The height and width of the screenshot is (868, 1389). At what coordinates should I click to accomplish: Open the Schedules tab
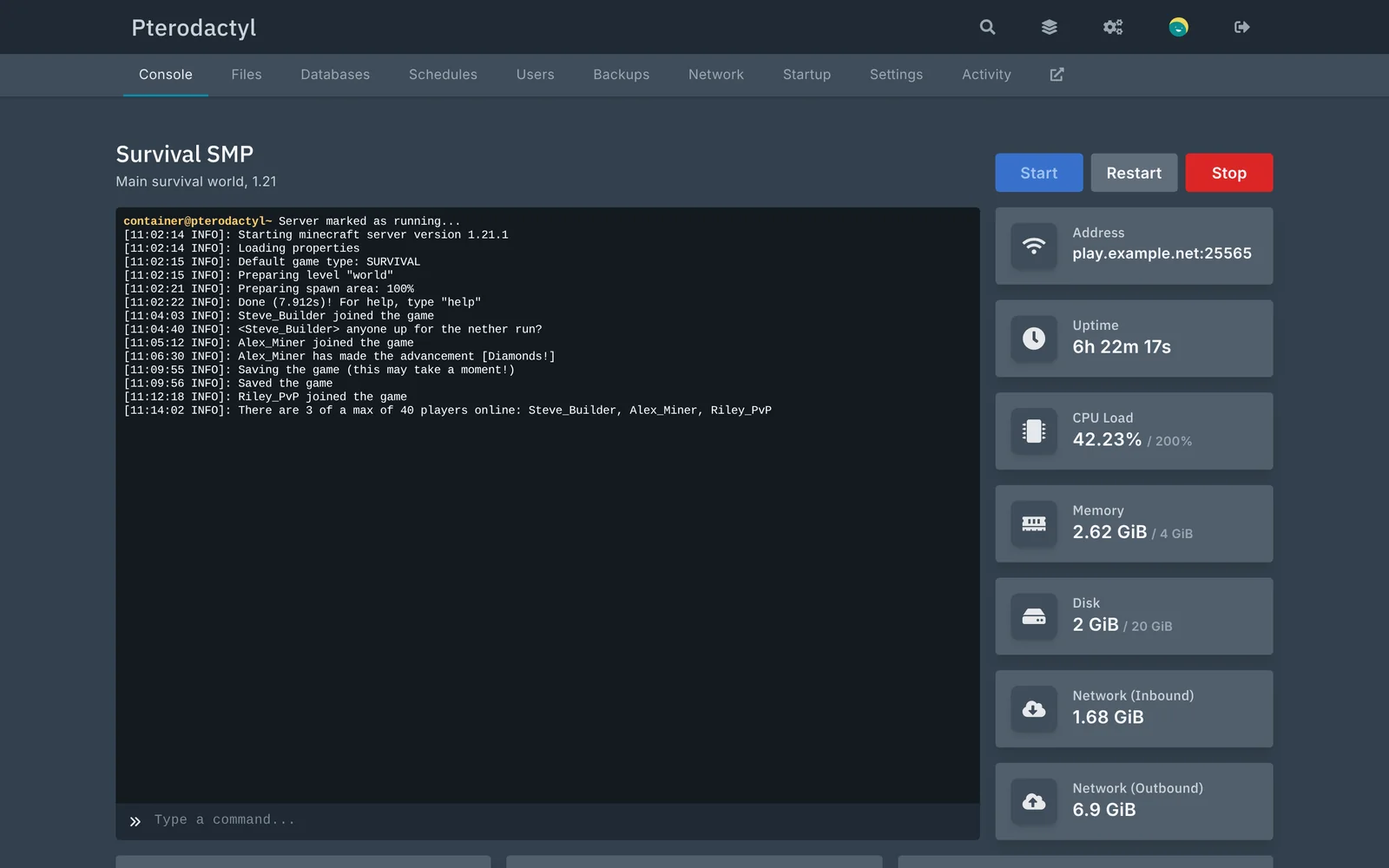pyautogui.click(x=443, y=75)
